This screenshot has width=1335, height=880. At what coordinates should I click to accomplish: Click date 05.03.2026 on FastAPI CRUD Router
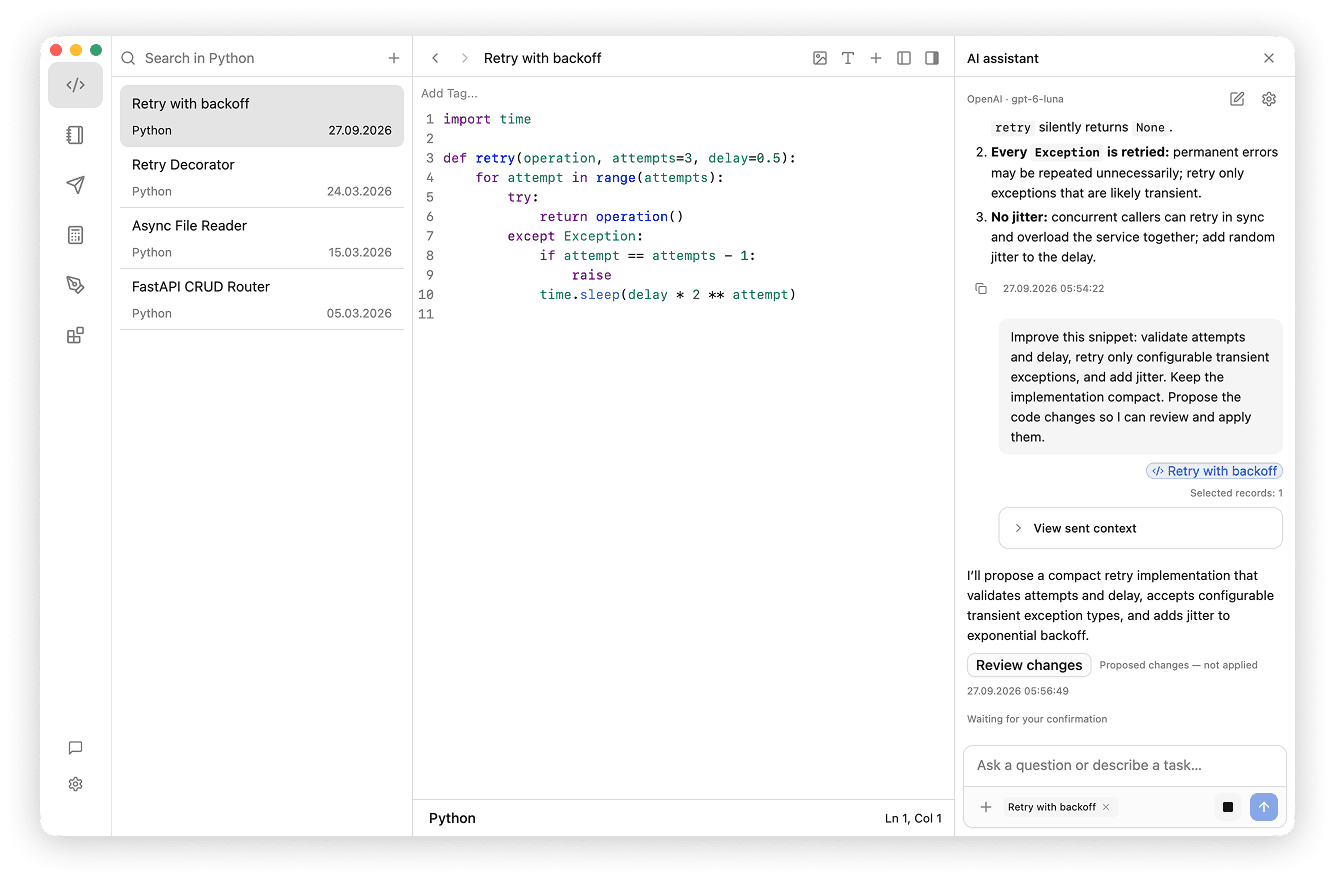pyautogui.click(x=359, y=313)
